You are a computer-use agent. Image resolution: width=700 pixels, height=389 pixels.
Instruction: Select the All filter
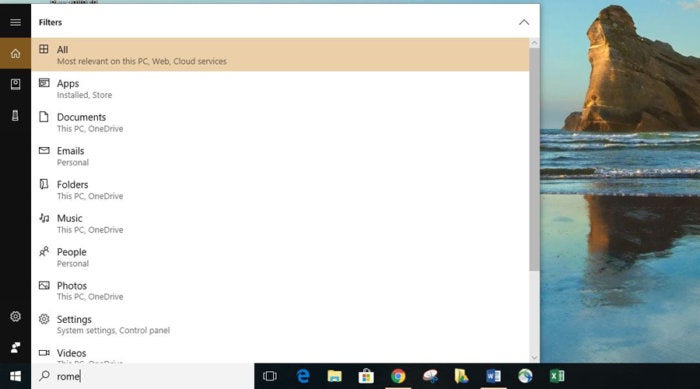pos(280,54)
